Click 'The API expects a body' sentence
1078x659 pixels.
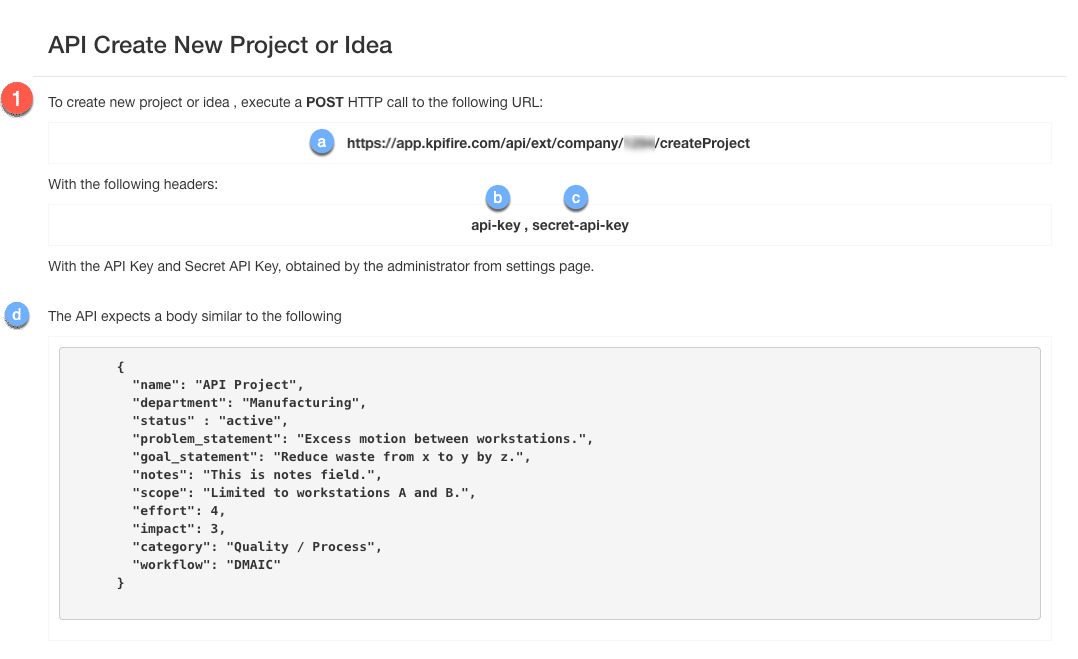(x=195, y=316)
